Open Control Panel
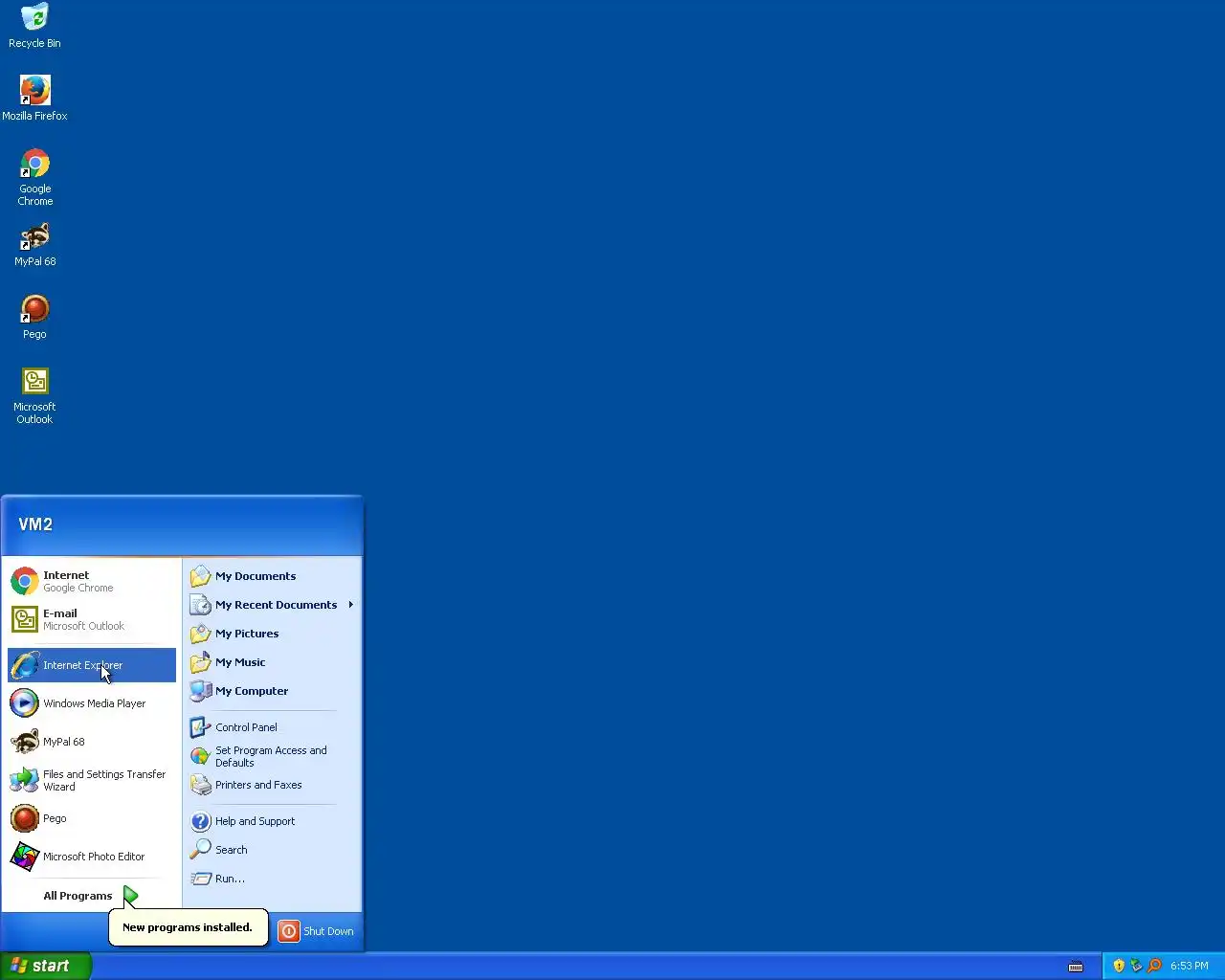This screenshot has width=1225, height=980. tap(272, 727)
